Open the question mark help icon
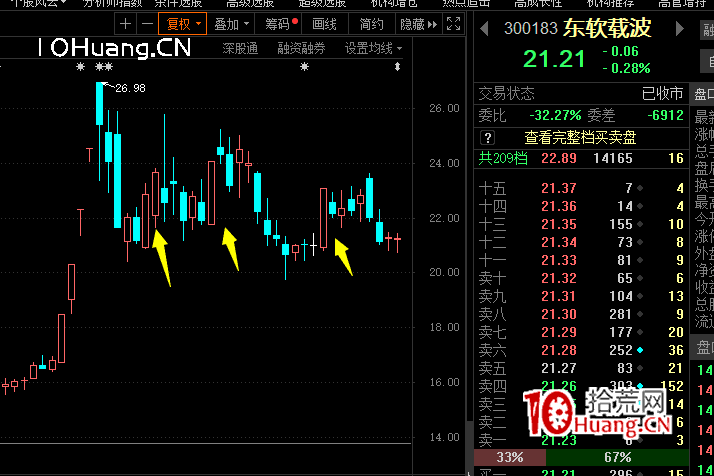Image resolution: width=714 pixels, height=476 pixels. click(487, 138)
